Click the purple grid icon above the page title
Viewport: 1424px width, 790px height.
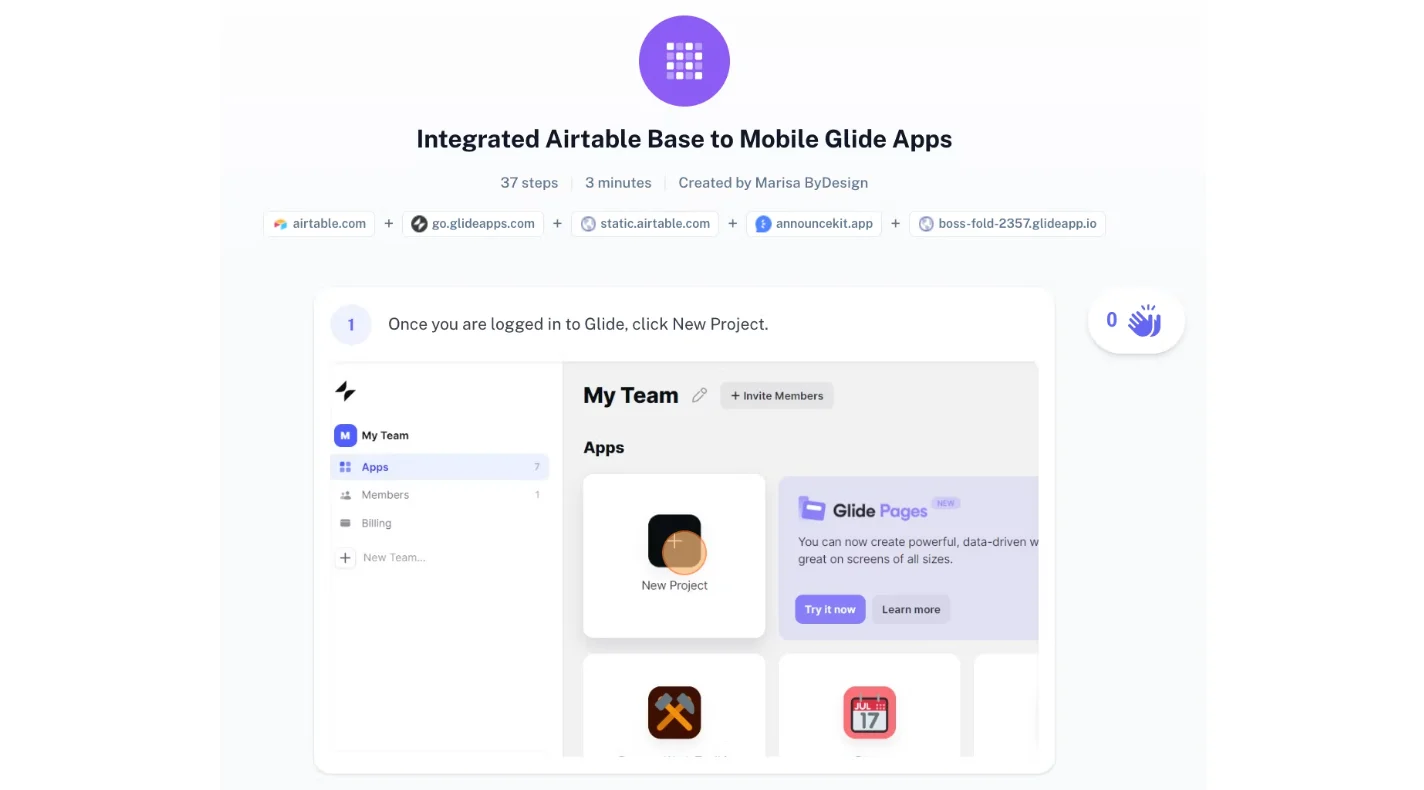pos(684,60)
